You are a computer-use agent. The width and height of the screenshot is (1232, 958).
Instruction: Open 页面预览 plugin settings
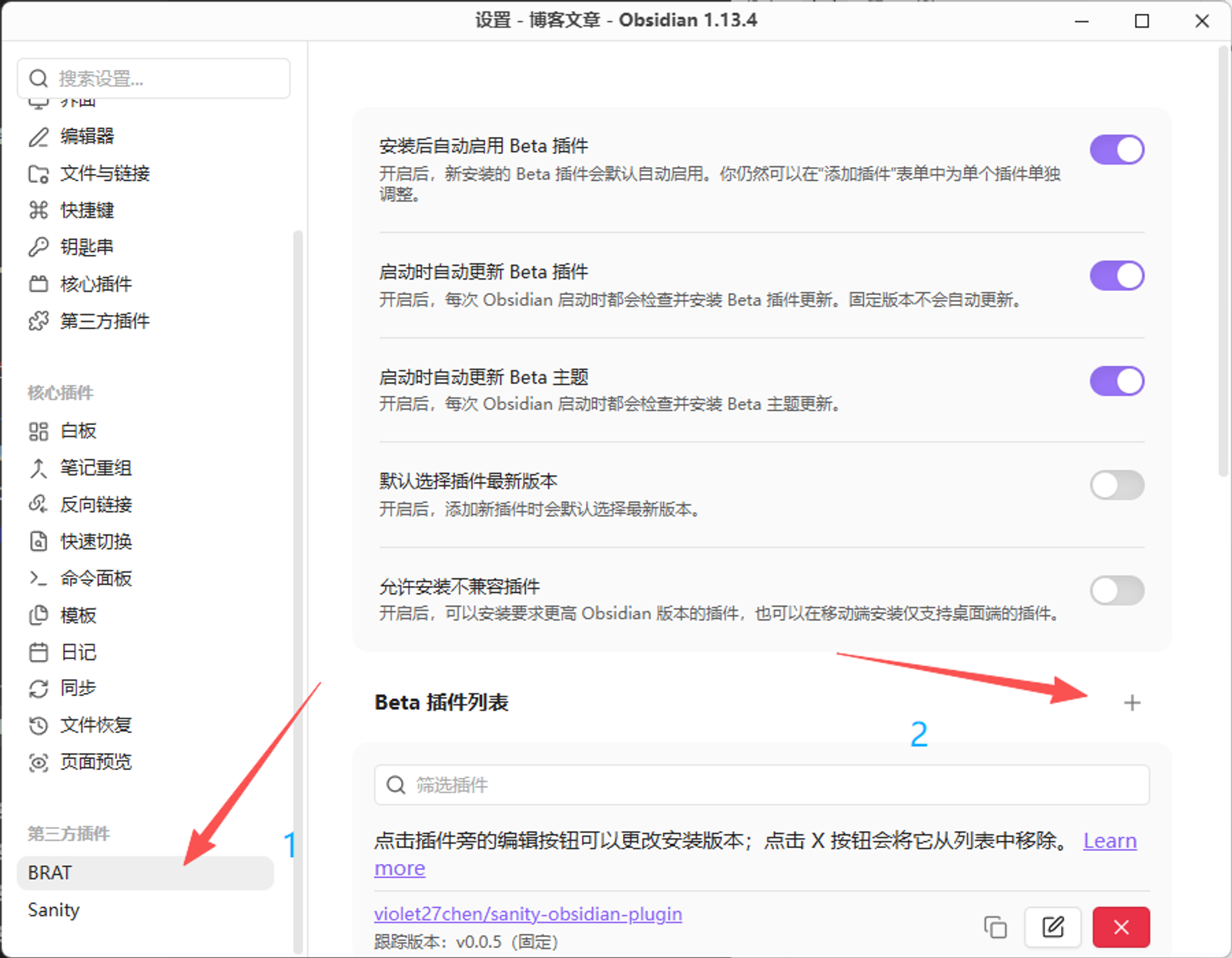(146, 762)
